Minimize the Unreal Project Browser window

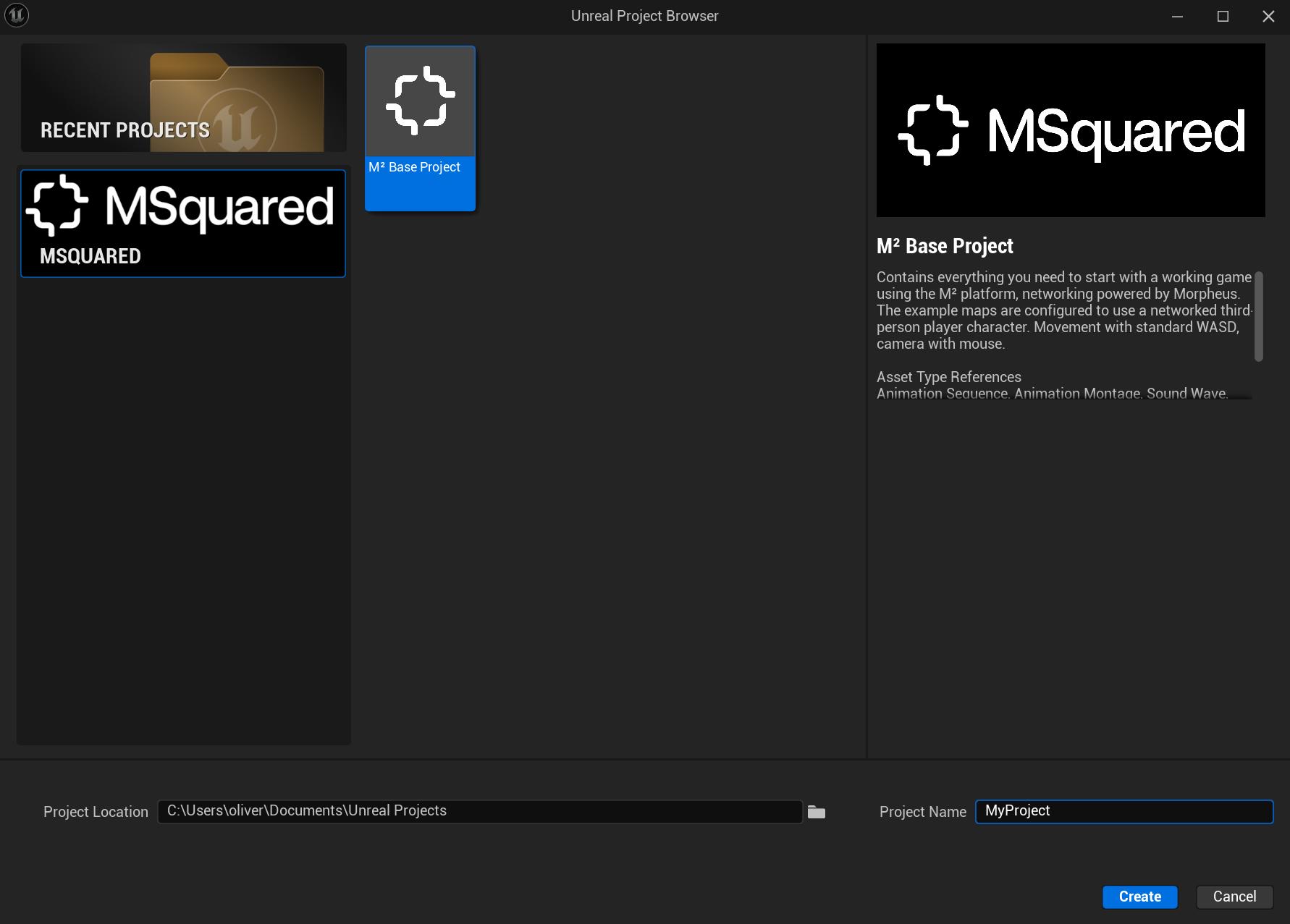1177,16
